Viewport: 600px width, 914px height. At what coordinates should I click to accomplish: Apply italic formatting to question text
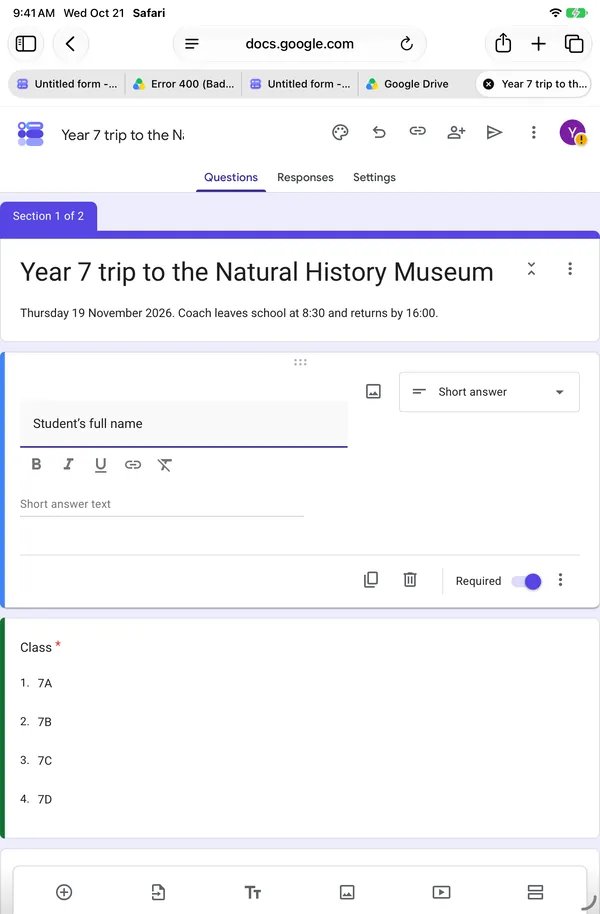coord(68,465)
